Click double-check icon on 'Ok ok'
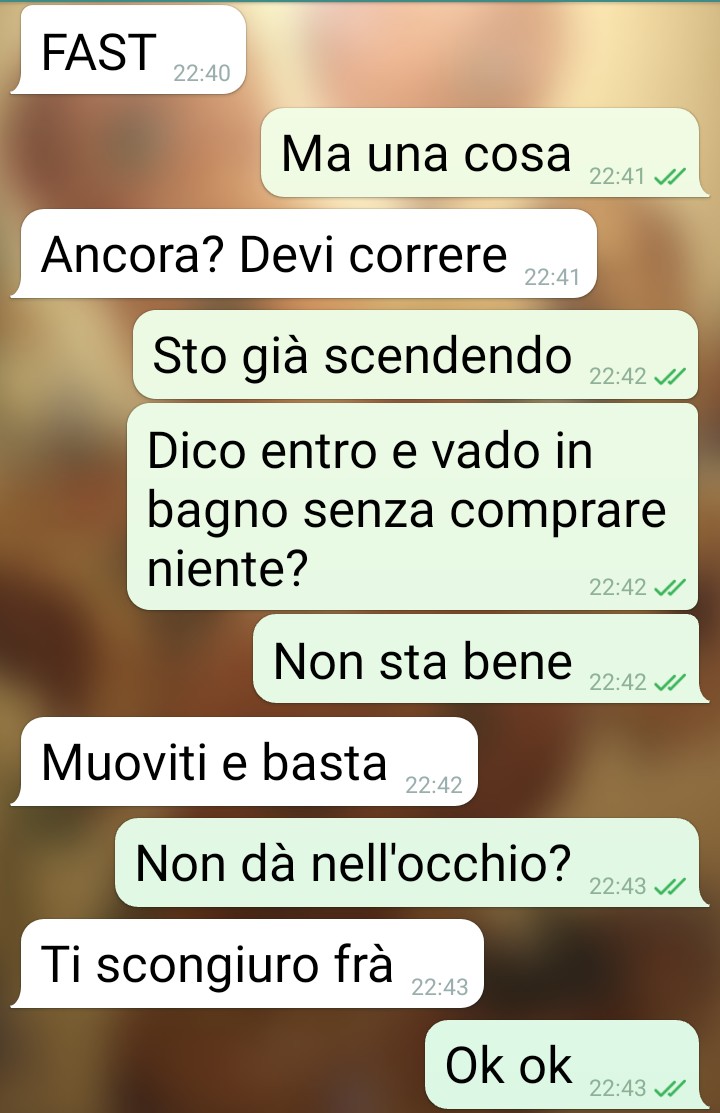The height and width of the screenshot is (1113, 720). point(669,1087)
